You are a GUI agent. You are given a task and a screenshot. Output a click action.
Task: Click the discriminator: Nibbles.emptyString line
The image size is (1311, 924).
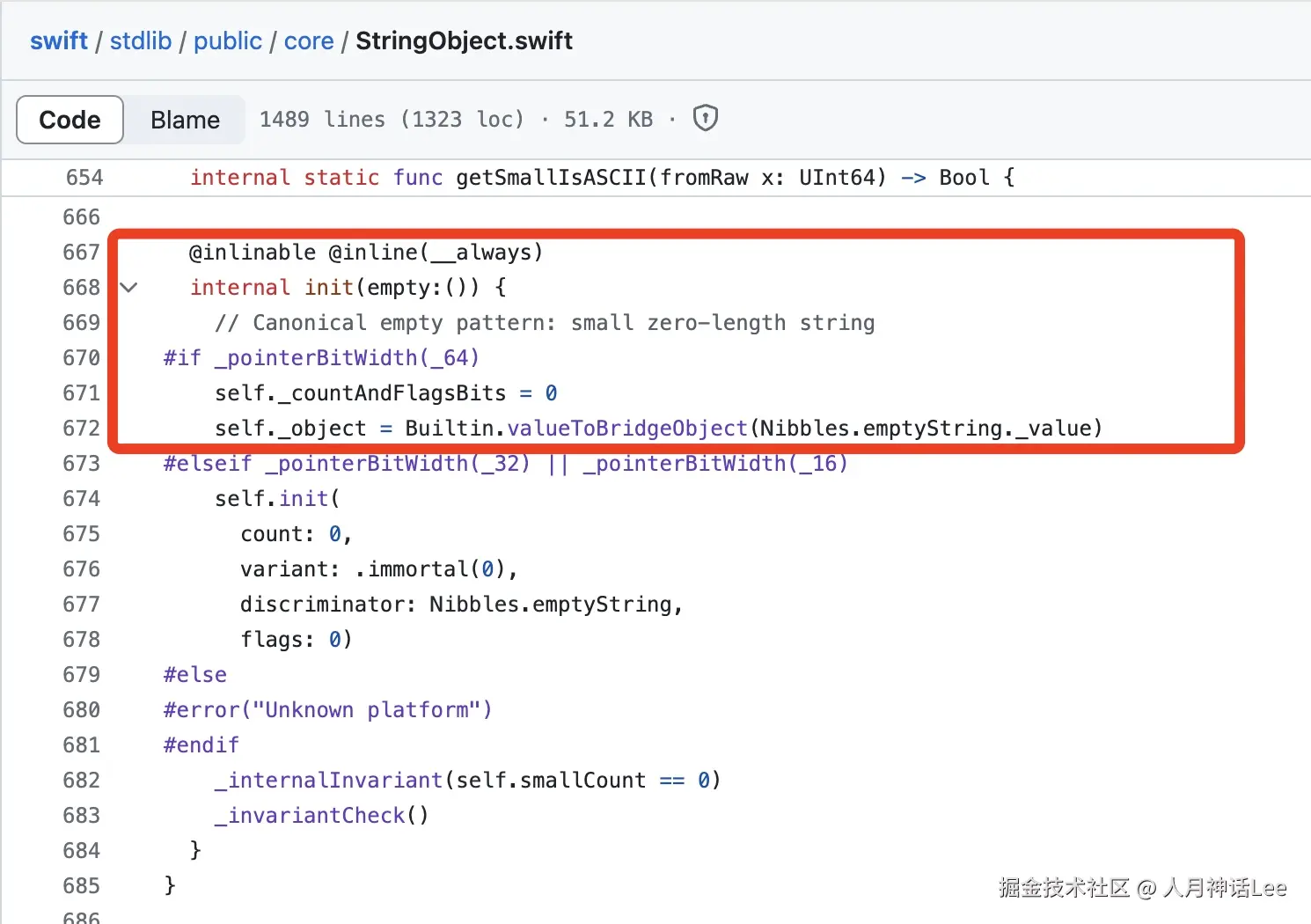tap(461, 604)
